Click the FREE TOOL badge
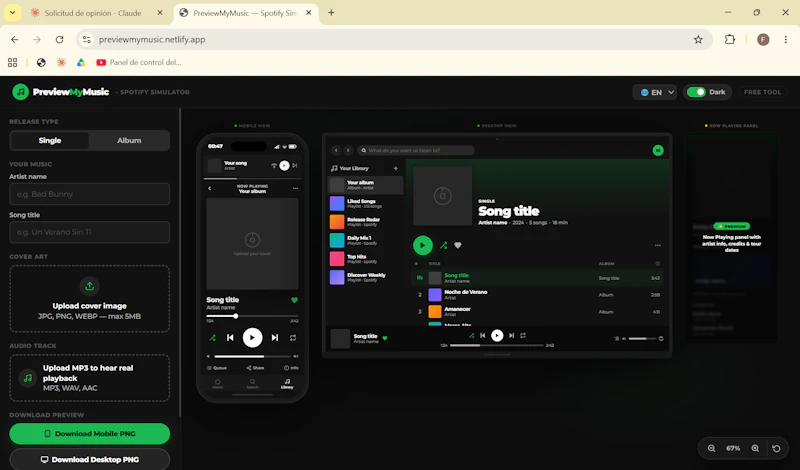Screen dimensions: 800x470 pos(762,92)
